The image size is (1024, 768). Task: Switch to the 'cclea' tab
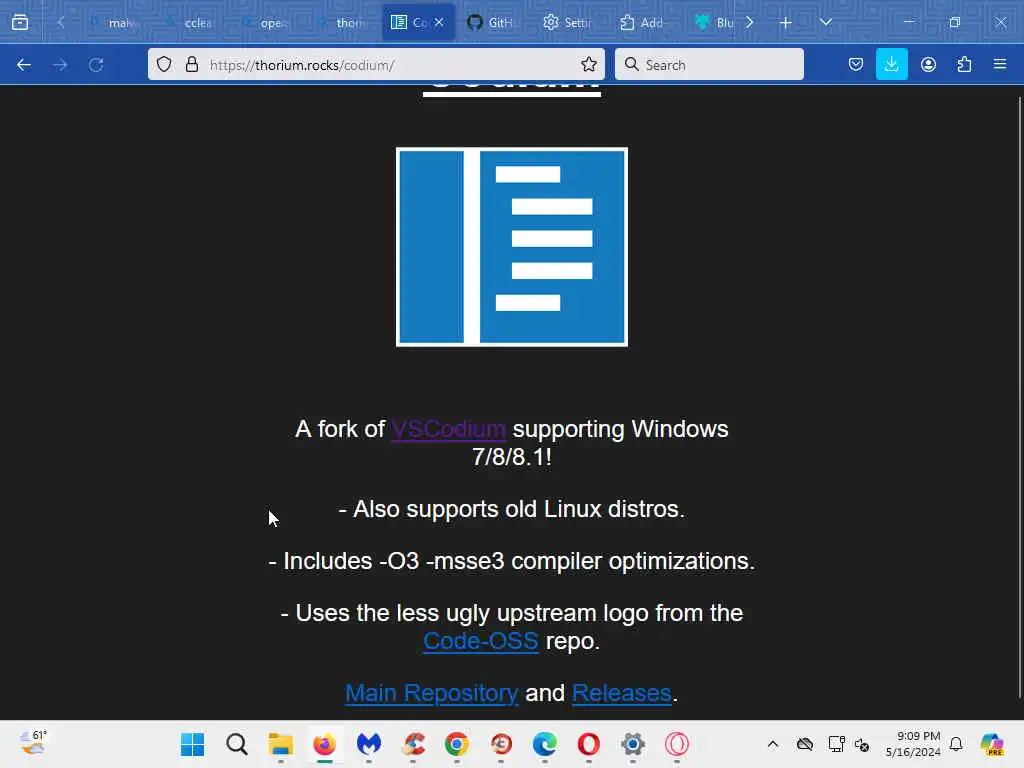pos(191,22)
